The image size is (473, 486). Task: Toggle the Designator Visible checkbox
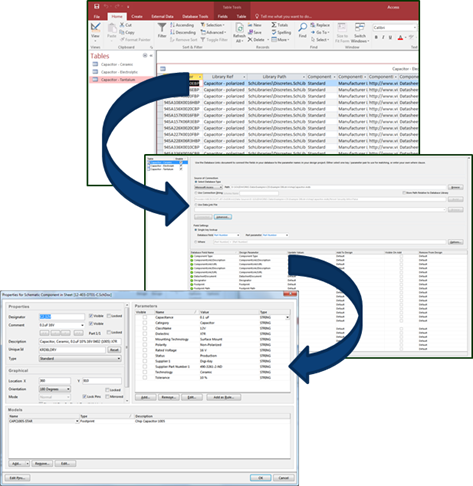[91, 316]
